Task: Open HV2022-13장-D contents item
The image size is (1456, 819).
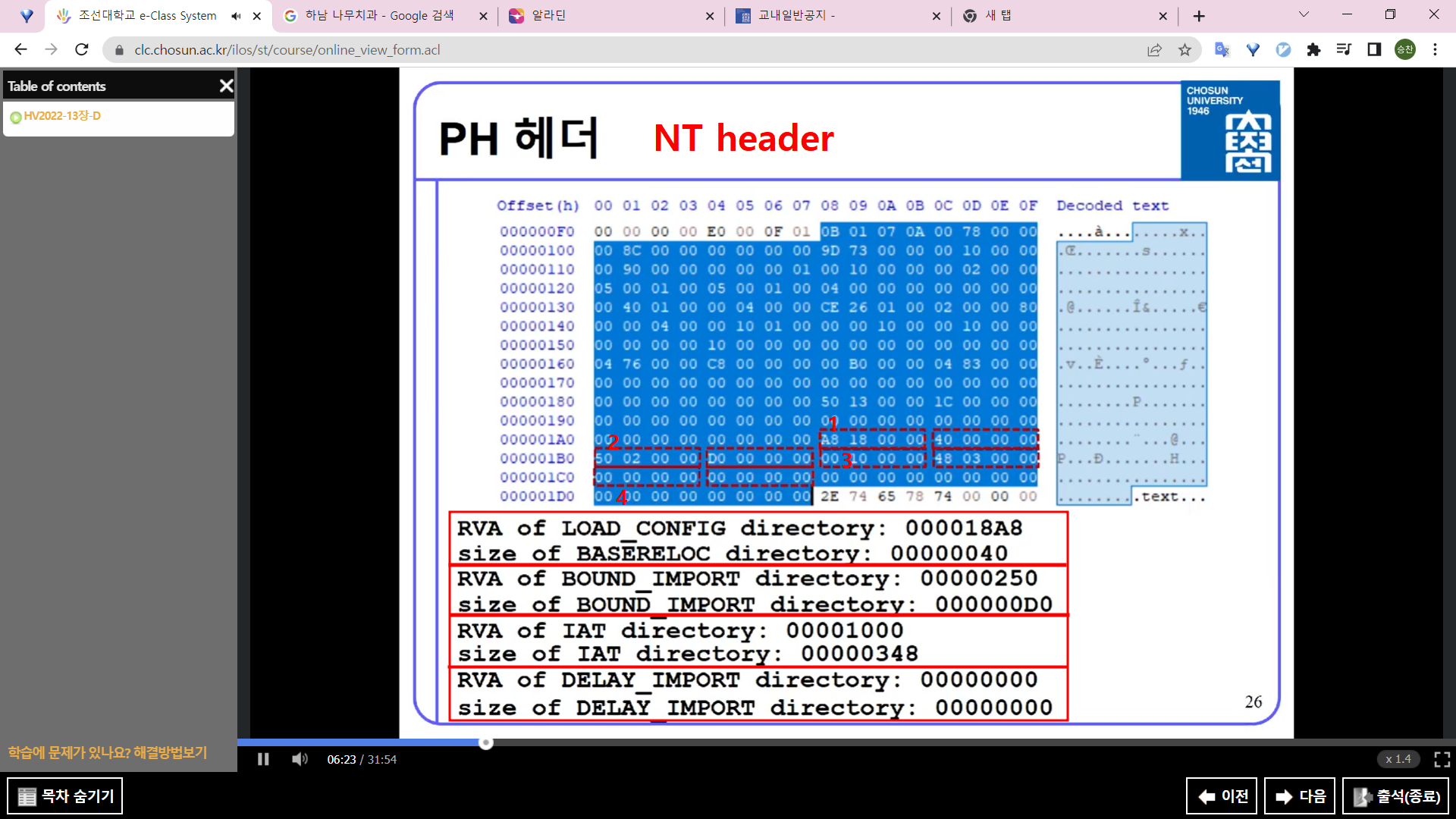Action: coord(62,116)
